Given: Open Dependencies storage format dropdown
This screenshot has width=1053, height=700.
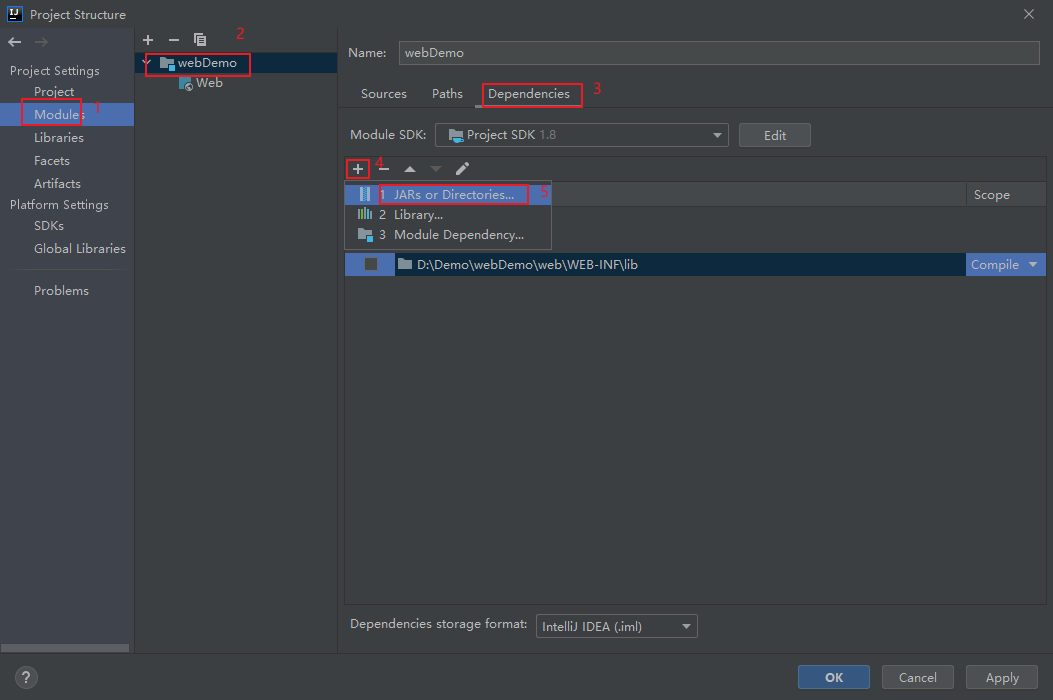Looking at the screenshot, I should (616, 626).
